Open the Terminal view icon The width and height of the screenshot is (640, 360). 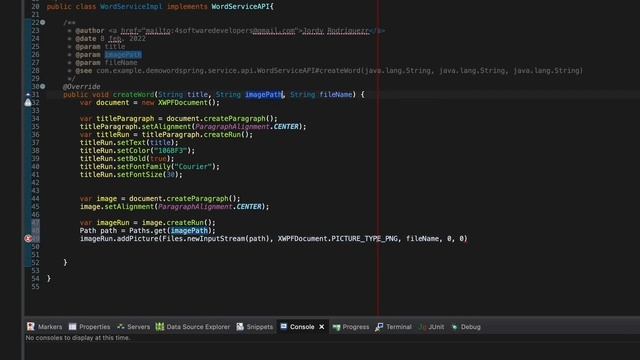click(379, 327)
